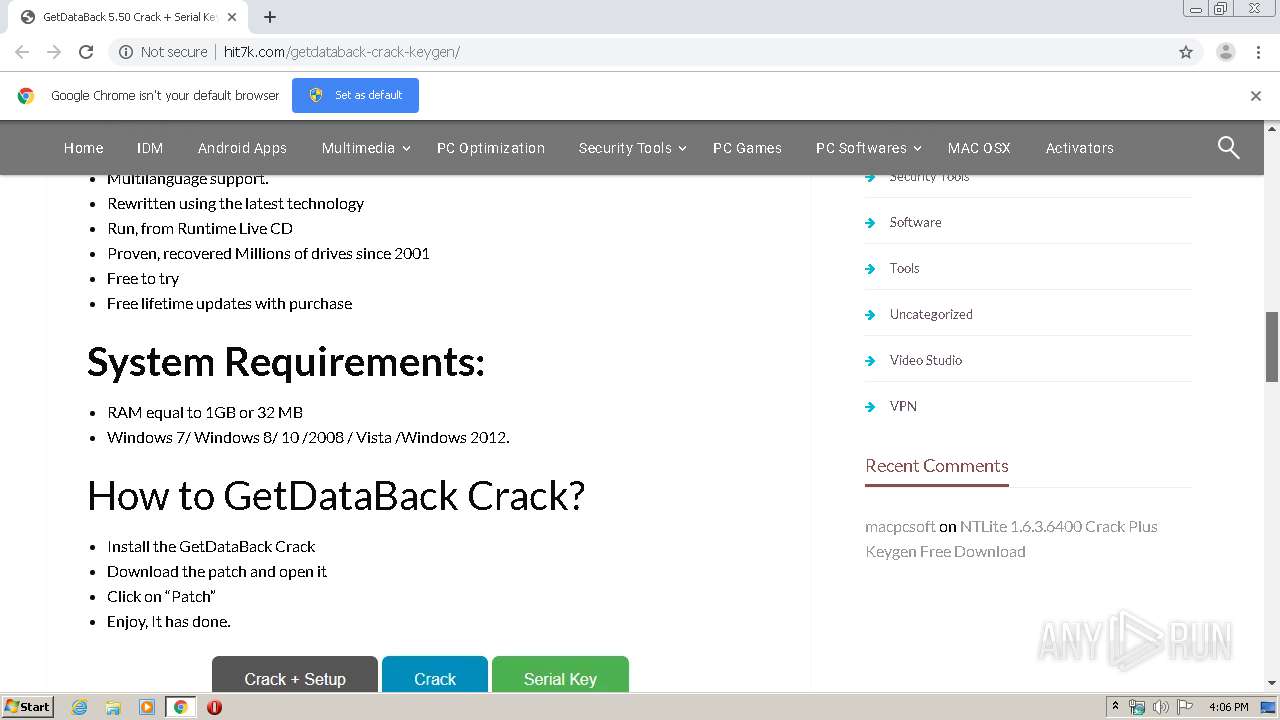The image size is (1280, 720).
Task: Open the Windows Start menu
Action: (x=27, y=707)
